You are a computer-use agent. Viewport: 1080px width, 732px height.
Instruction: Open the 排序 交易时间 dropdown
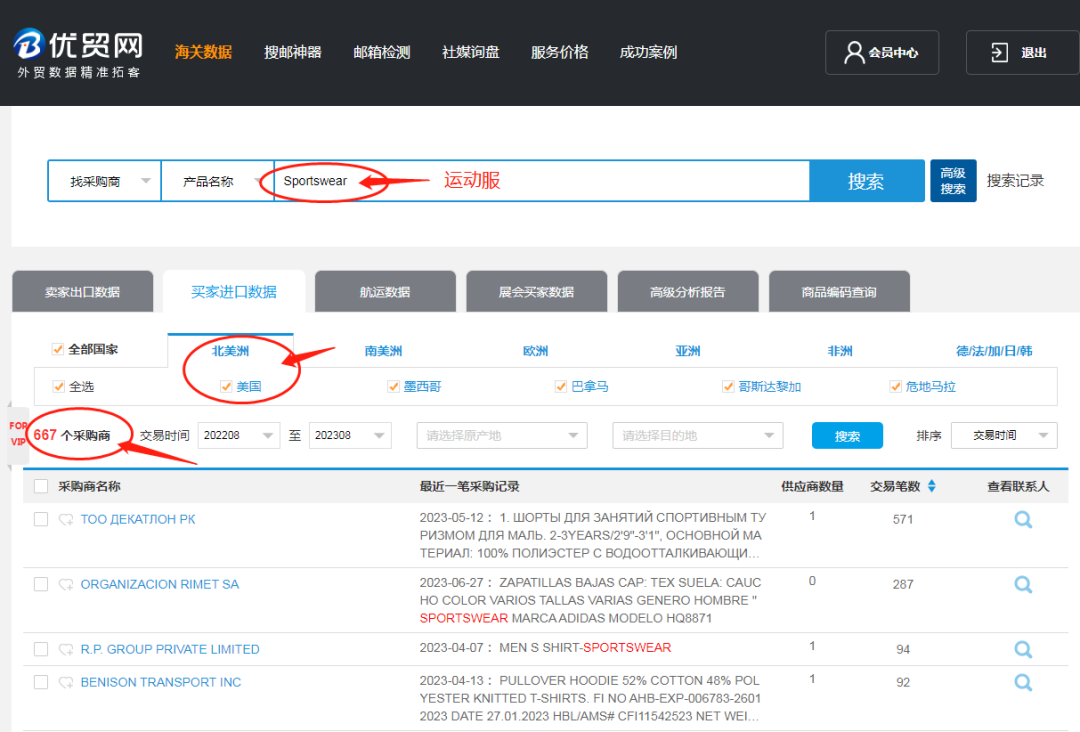click(x=1003, y=436)
